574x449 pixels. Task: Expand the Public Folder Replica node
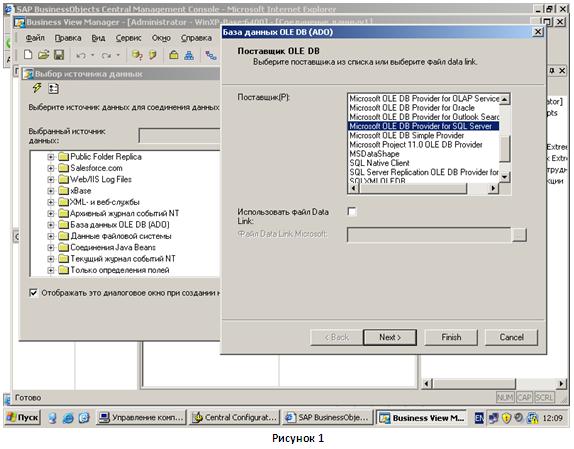(x=51, y=157)
